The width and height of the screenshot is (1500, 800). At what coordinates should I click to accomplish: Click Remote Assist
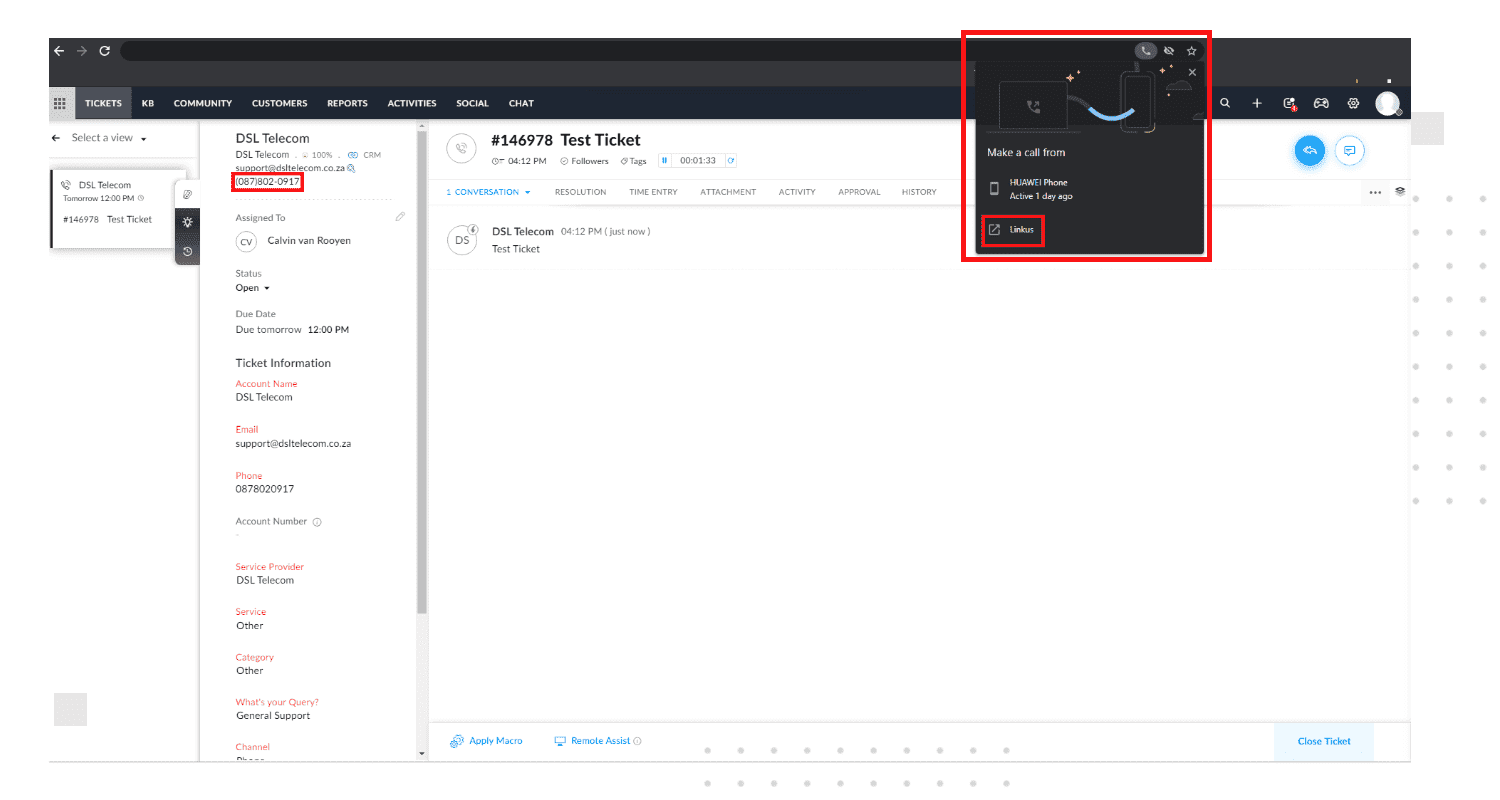click(597, 741)
